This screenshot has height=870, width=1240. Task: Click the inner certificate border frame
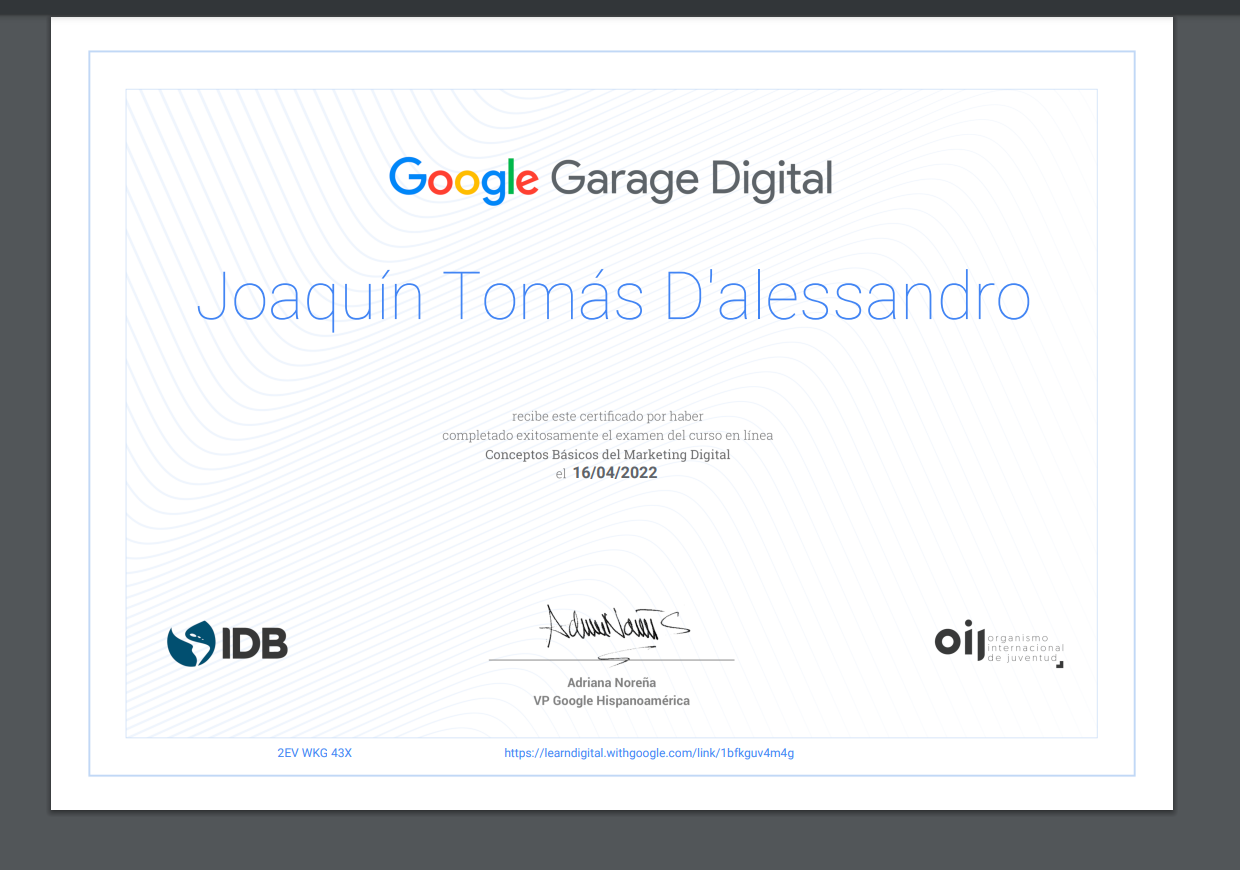click(x=611, y=89)
